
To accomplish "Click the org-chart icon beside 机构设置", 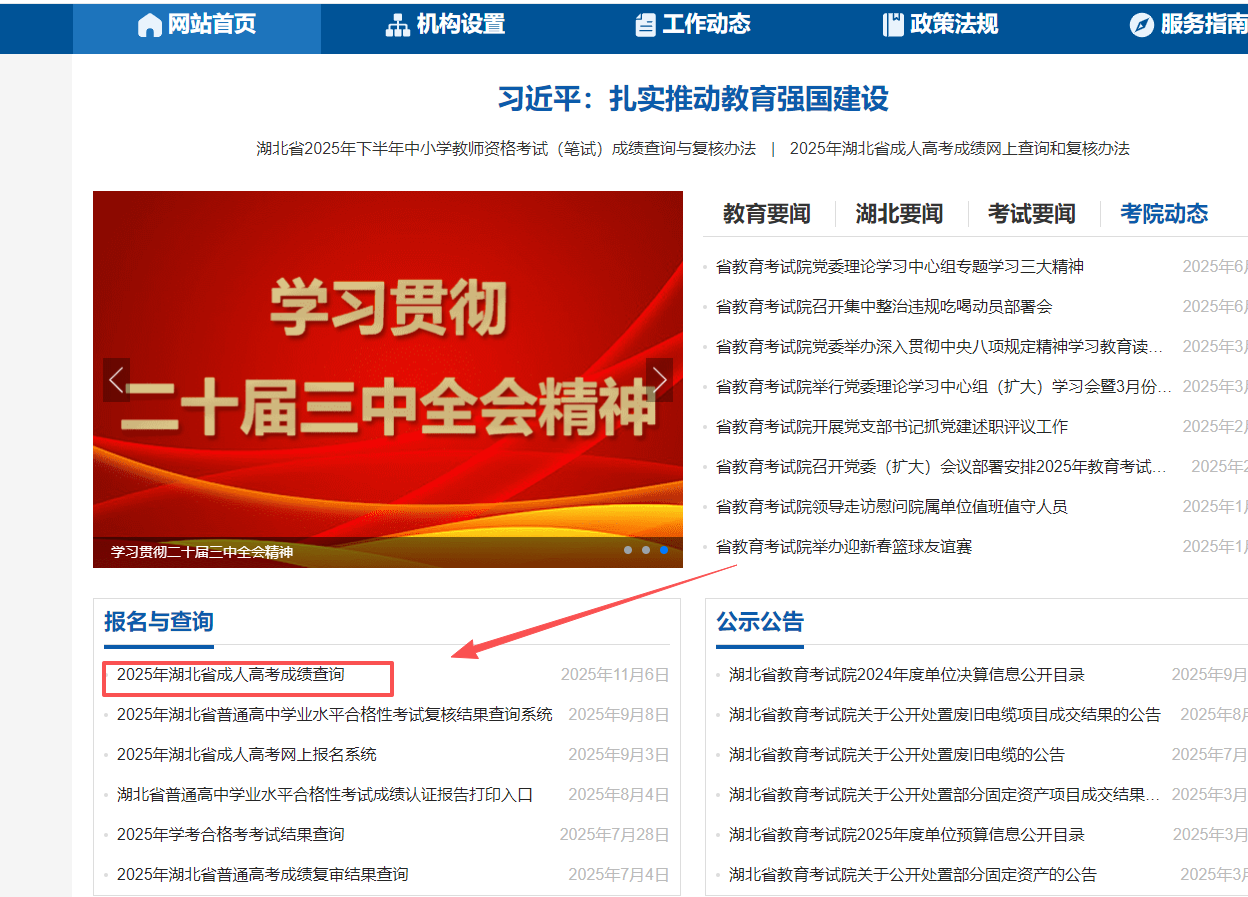I will coord(397,25).
